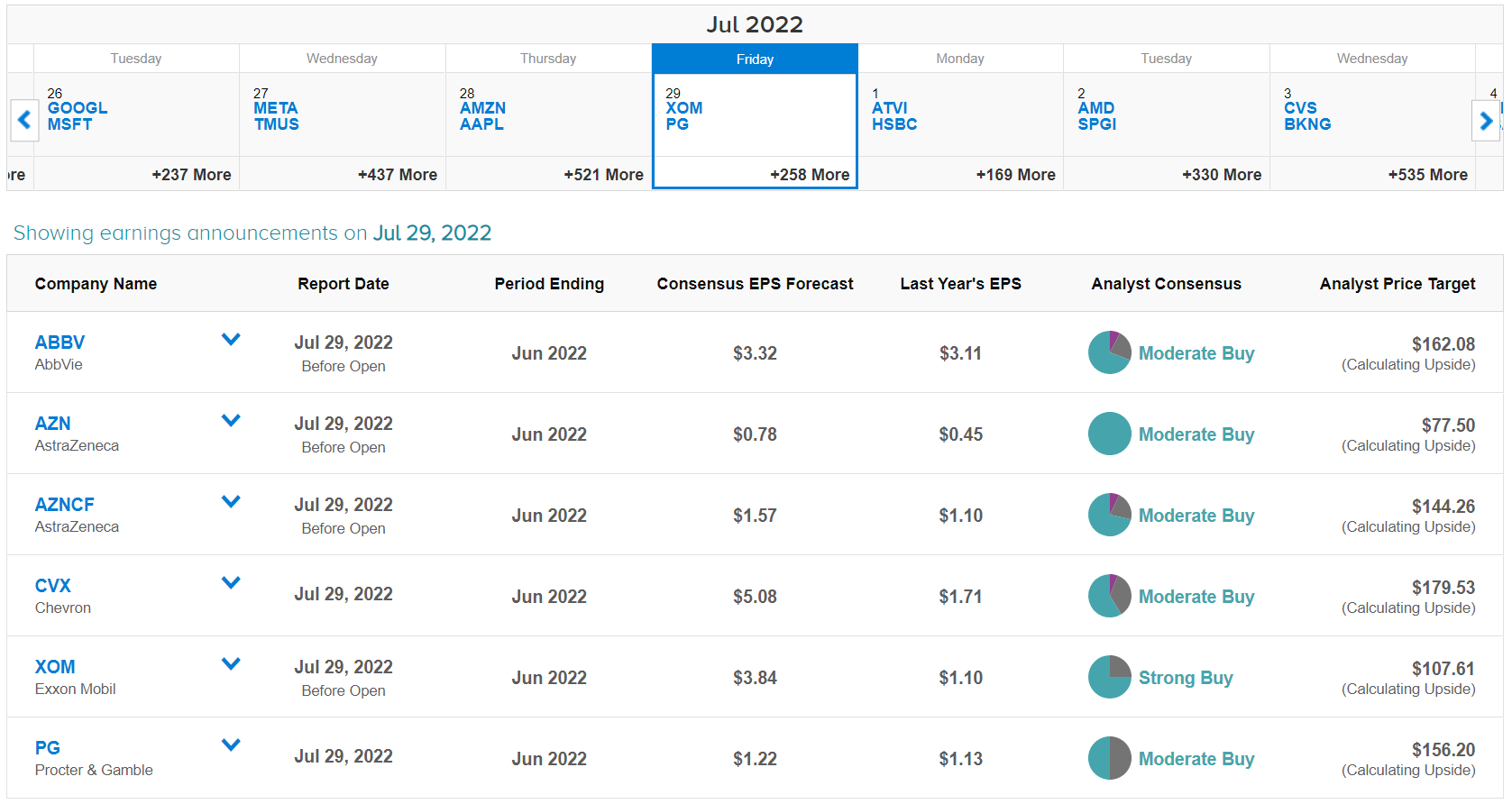Click +330 More under Tuesday 2
Viewport: 1512px width, 804px height.
coord(1222,175)
